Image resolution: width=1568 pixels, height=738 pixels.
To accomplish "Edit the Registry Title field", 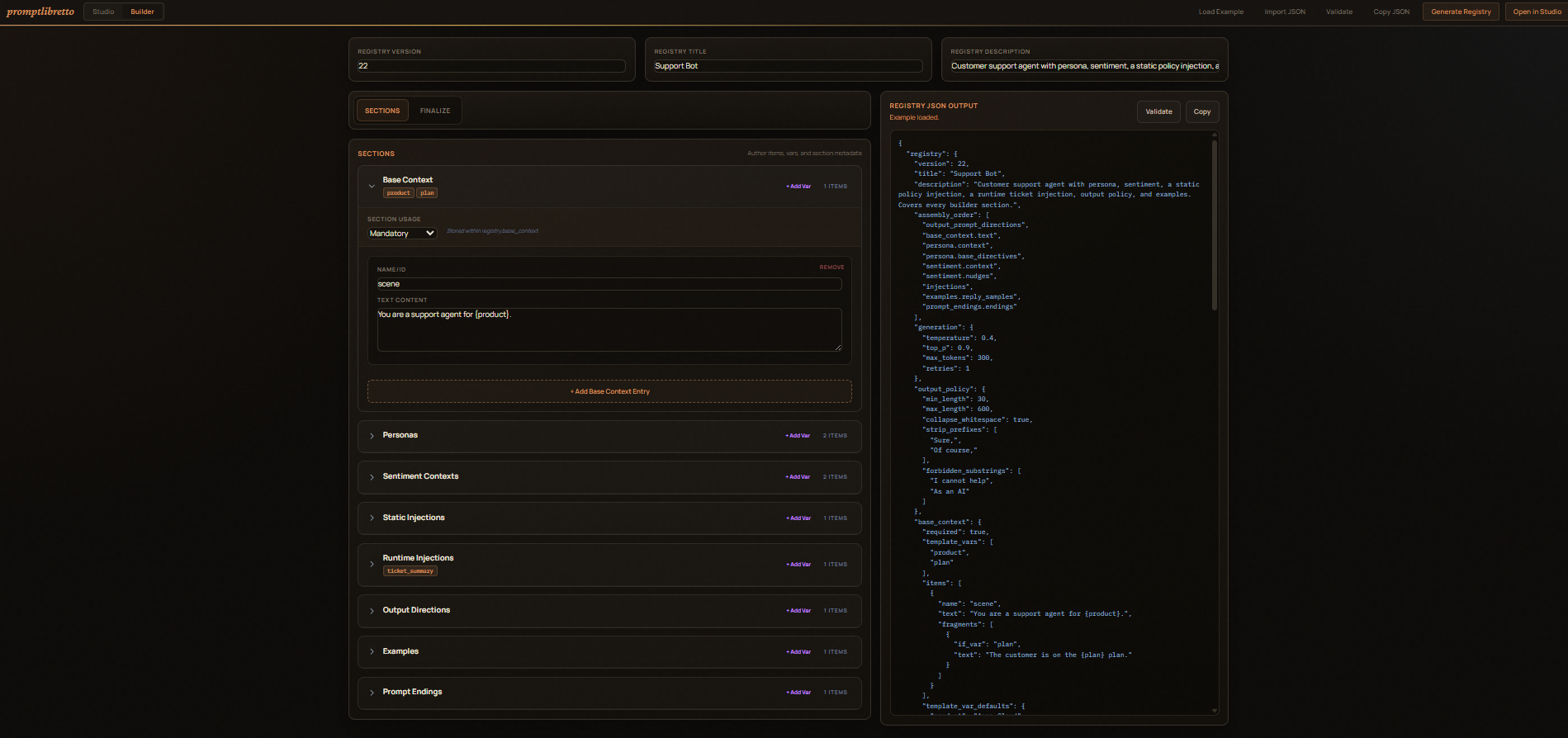I will 788,66.
